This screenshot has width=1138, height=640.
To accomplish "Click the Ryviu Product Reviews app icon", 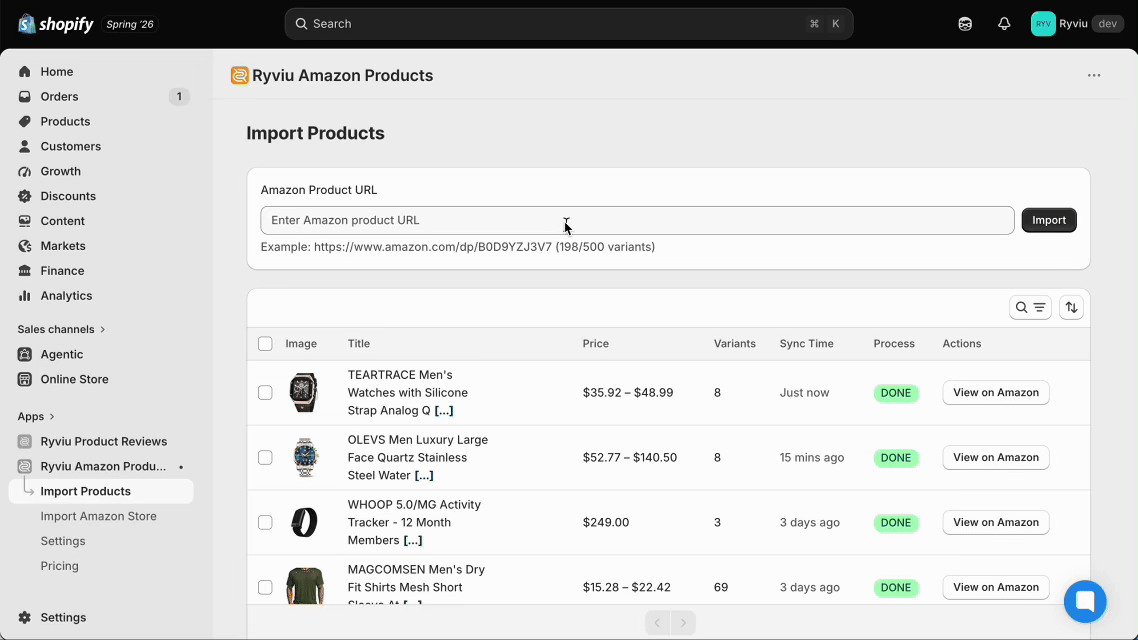I will point(25,441).
